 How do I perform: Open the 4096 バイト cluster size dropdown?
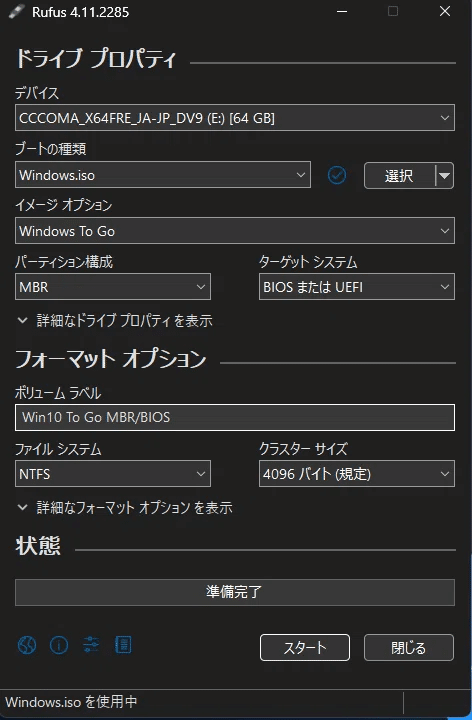(x=357, y=473)
